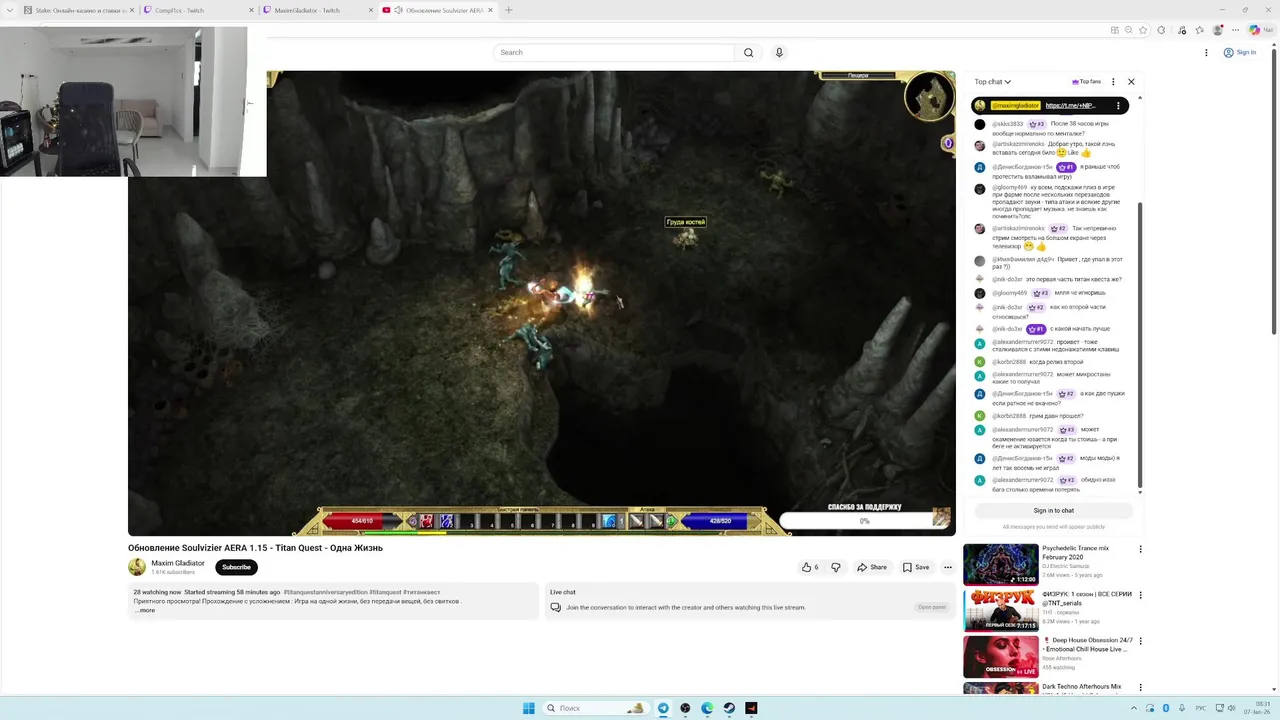The width and height of the screenshot is (1280, 720).
Task: Click the page vertical scrollbar
Action: point(1274,190)
